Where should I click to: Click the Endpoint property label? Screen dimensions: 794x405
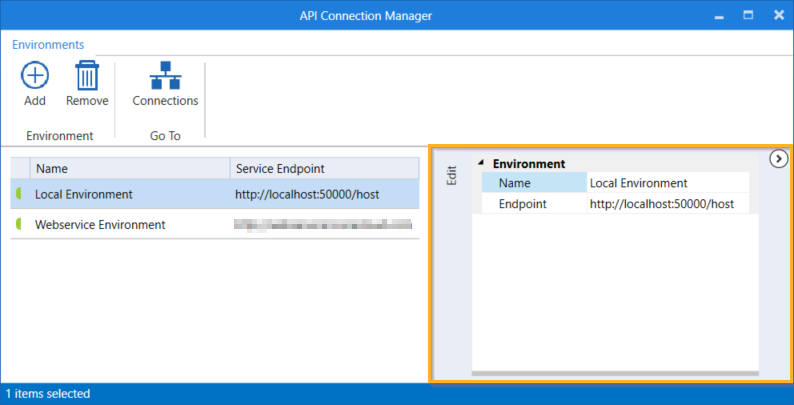pyautogui.click(x=534, y=204)
